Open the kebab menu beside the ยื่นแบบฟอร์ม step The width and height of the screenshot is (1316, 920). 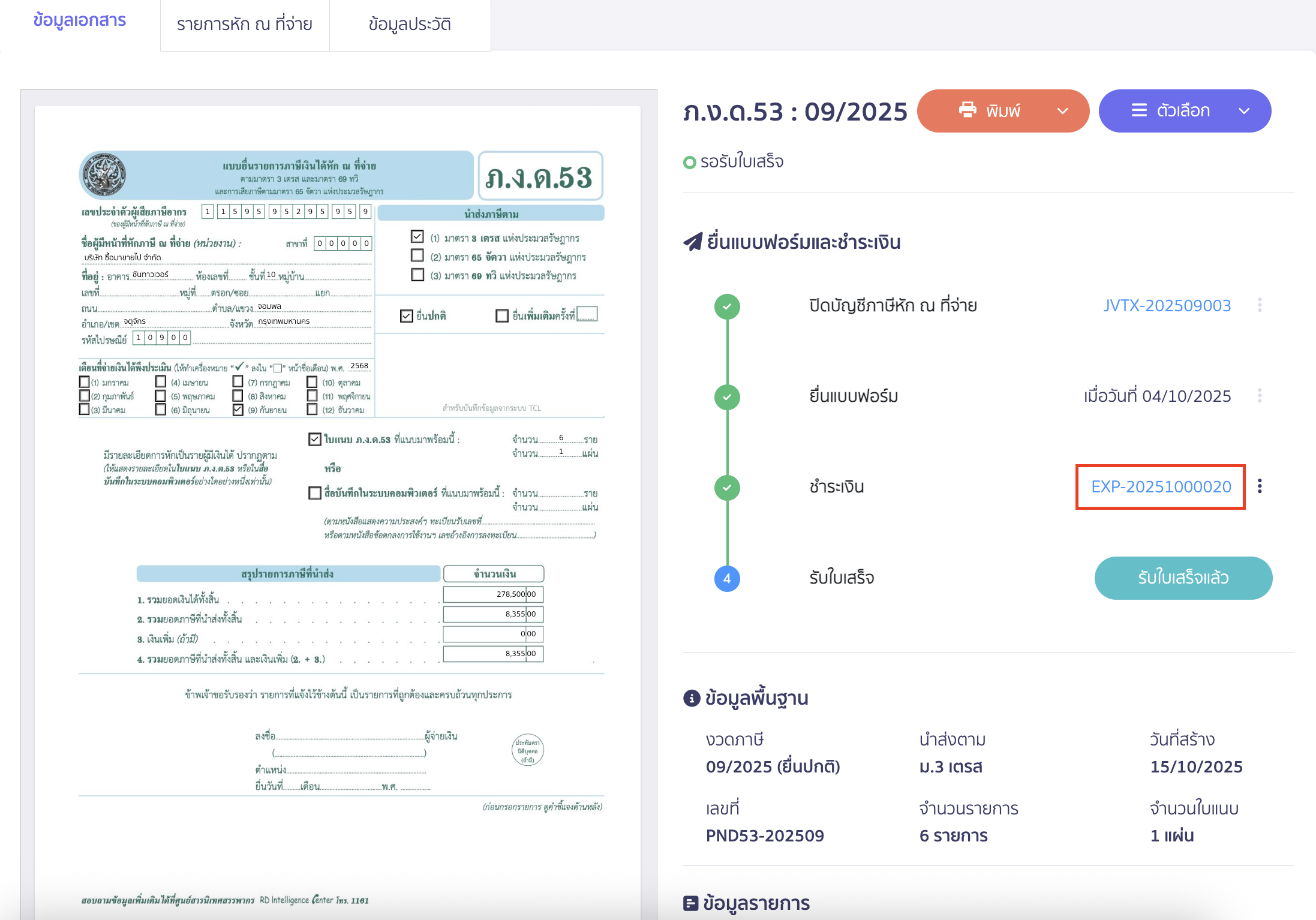coord(1260,395)
